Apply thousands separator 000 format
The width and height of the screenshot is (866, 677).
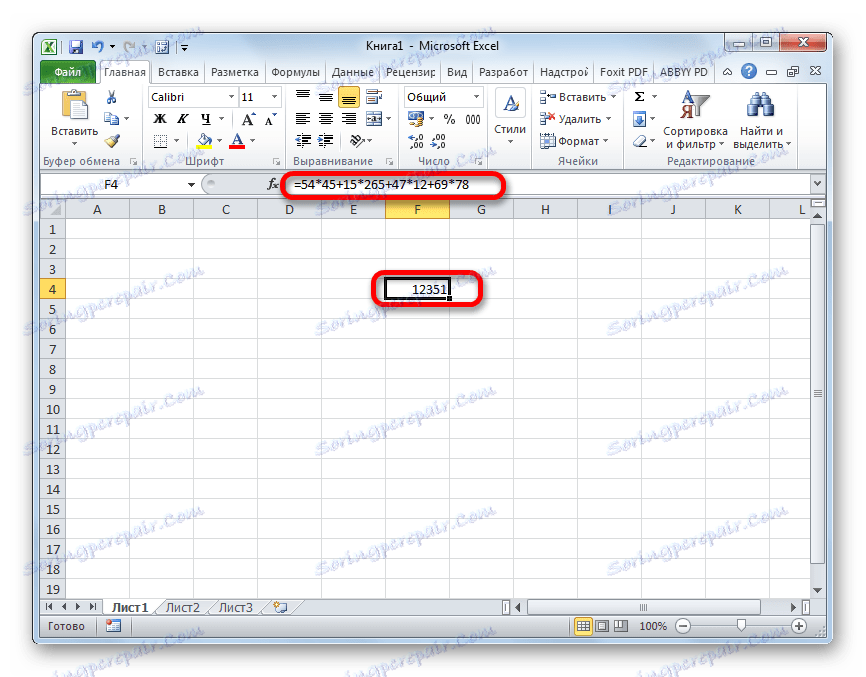coord(473,119)
